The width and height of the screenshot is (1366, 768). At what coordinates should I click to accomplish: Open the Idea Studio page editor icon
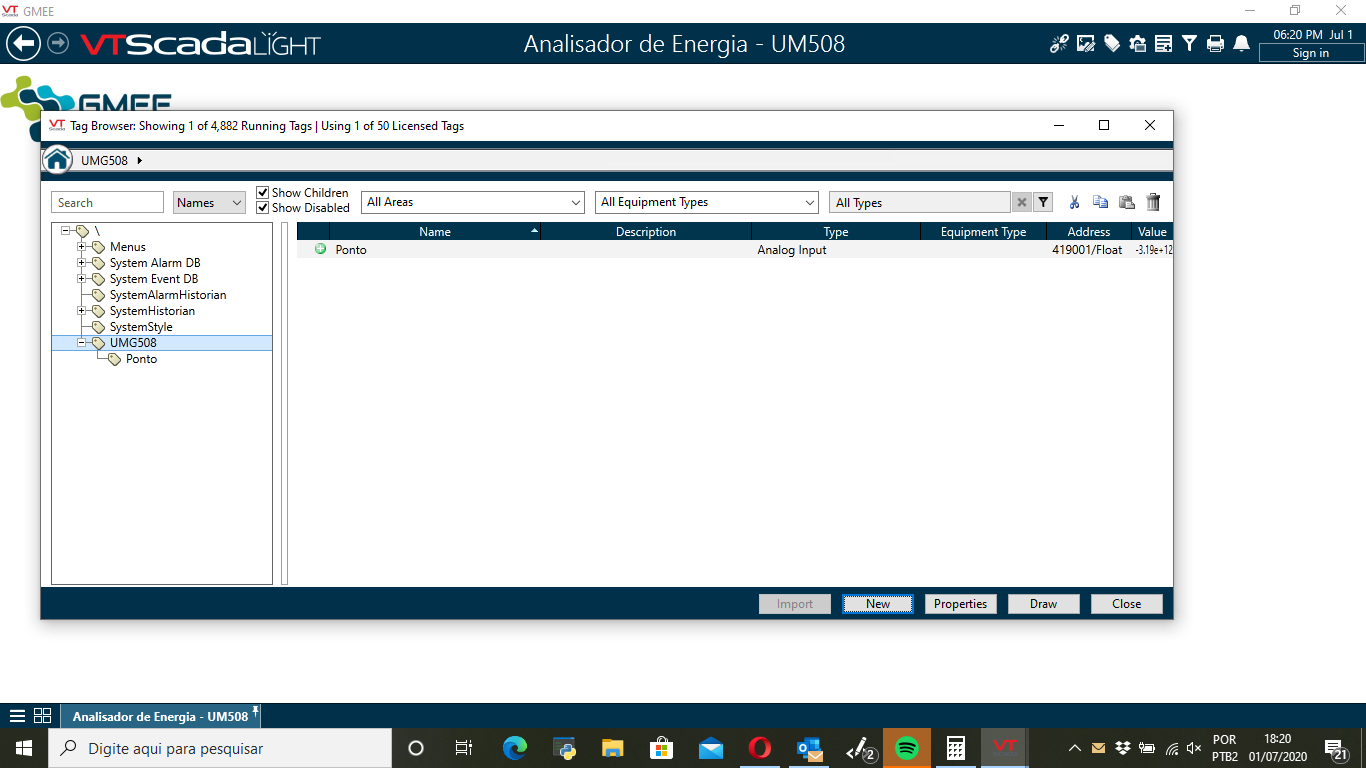(1085, 43)
